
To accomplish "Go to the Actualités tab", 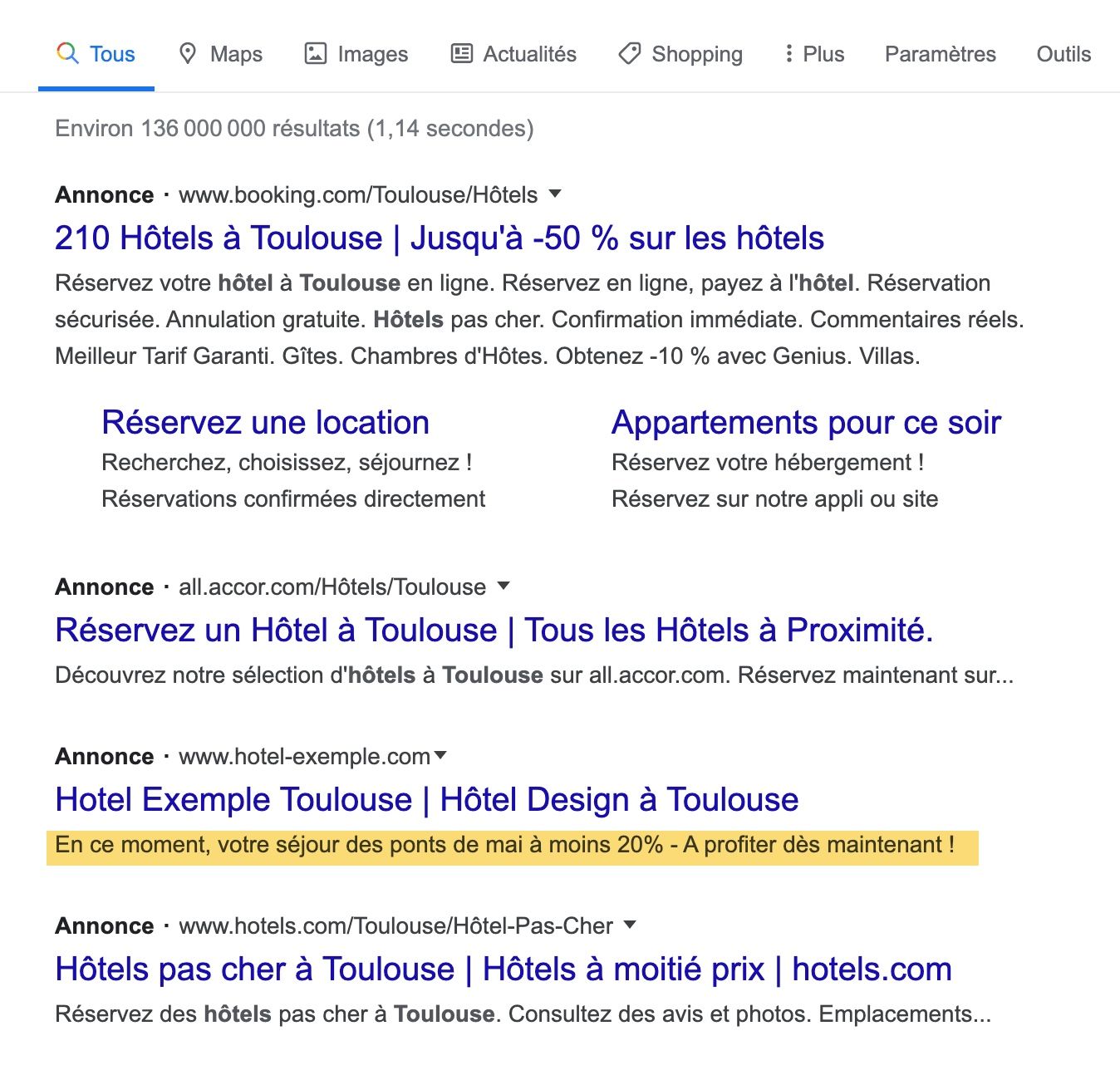I will pos(513,54).
